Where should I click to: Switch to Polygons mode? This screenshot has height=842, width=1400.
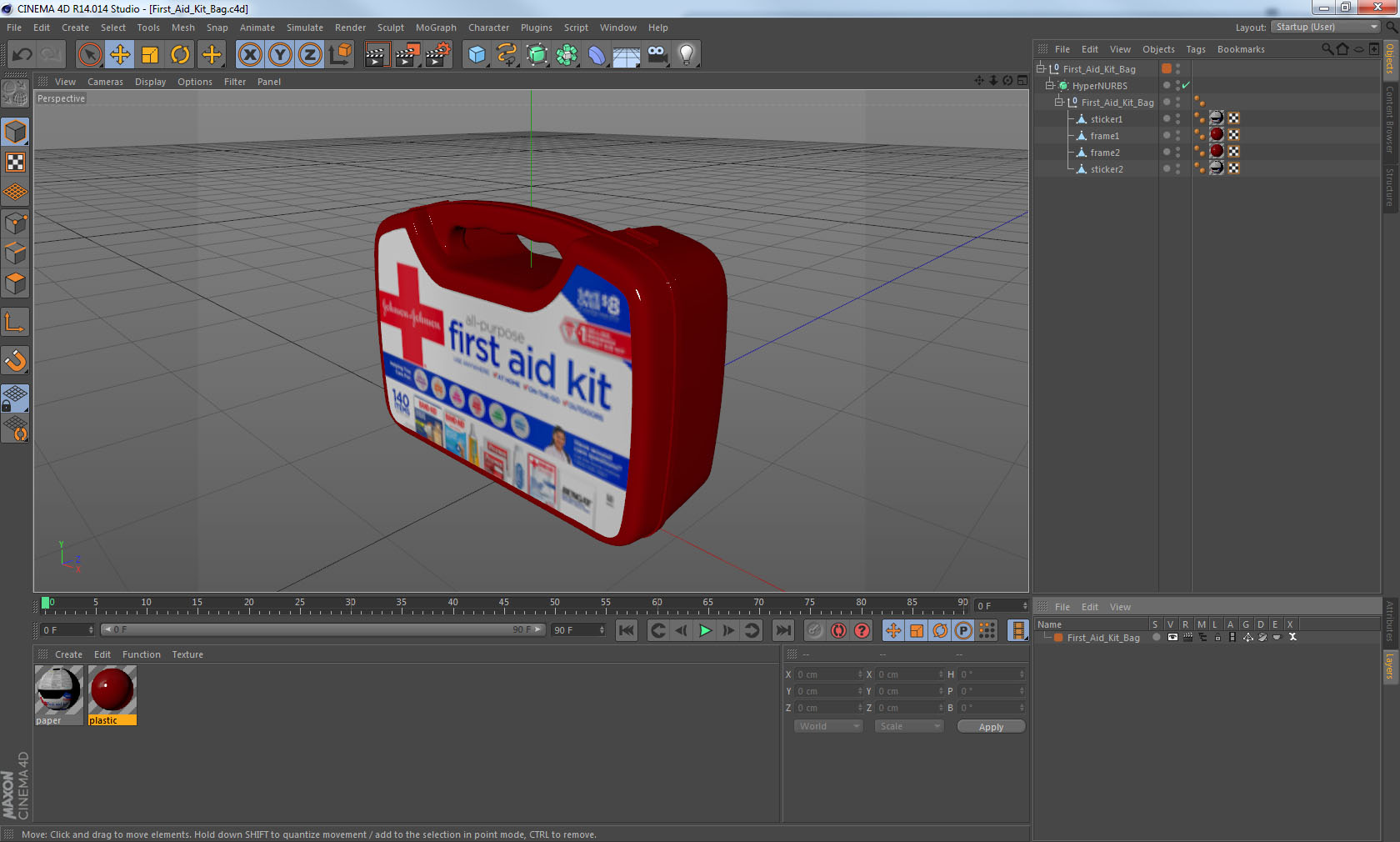15,283
